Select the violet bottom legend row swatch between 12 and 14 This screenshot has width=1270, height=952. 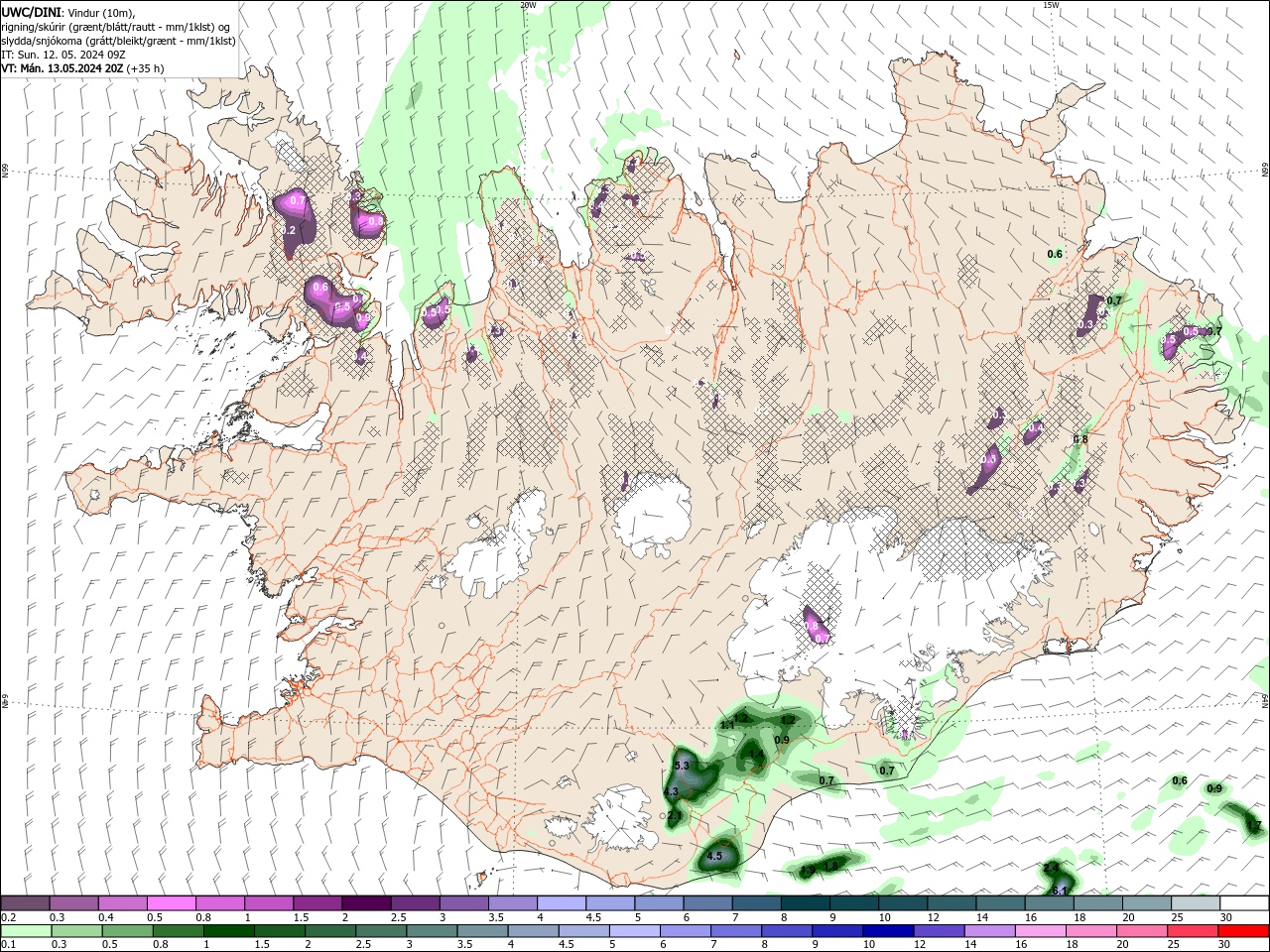point(937,931)
